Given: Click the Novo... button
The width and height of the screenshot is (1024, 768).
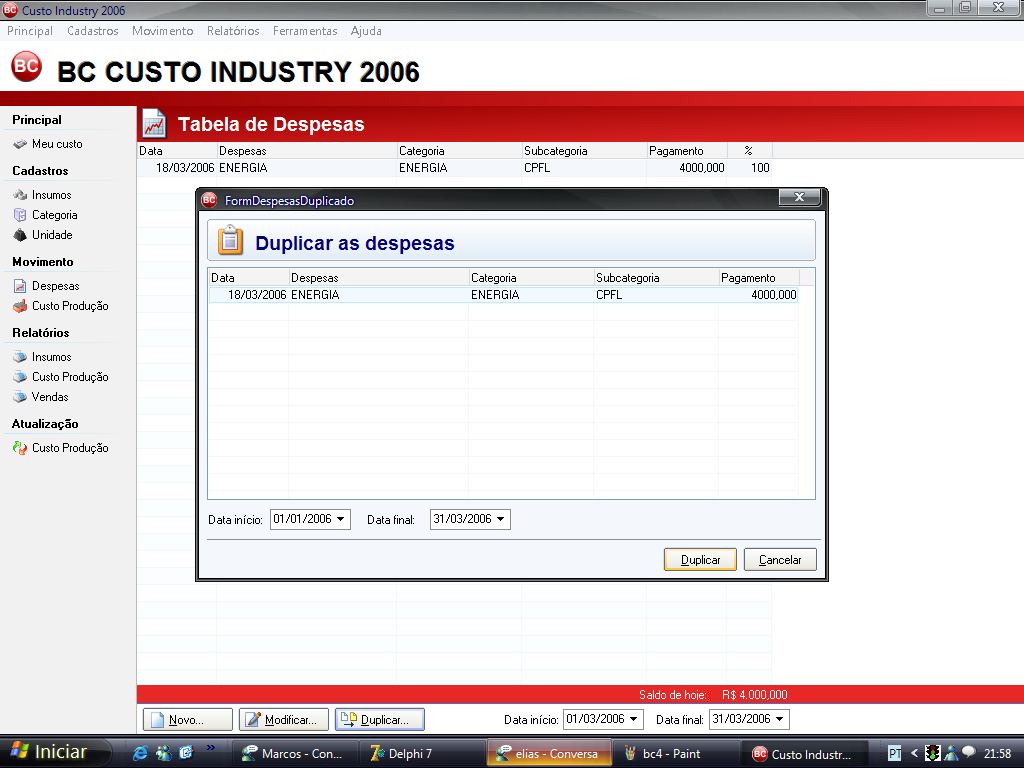Looking at the screenshot, I should coord(187,720).
